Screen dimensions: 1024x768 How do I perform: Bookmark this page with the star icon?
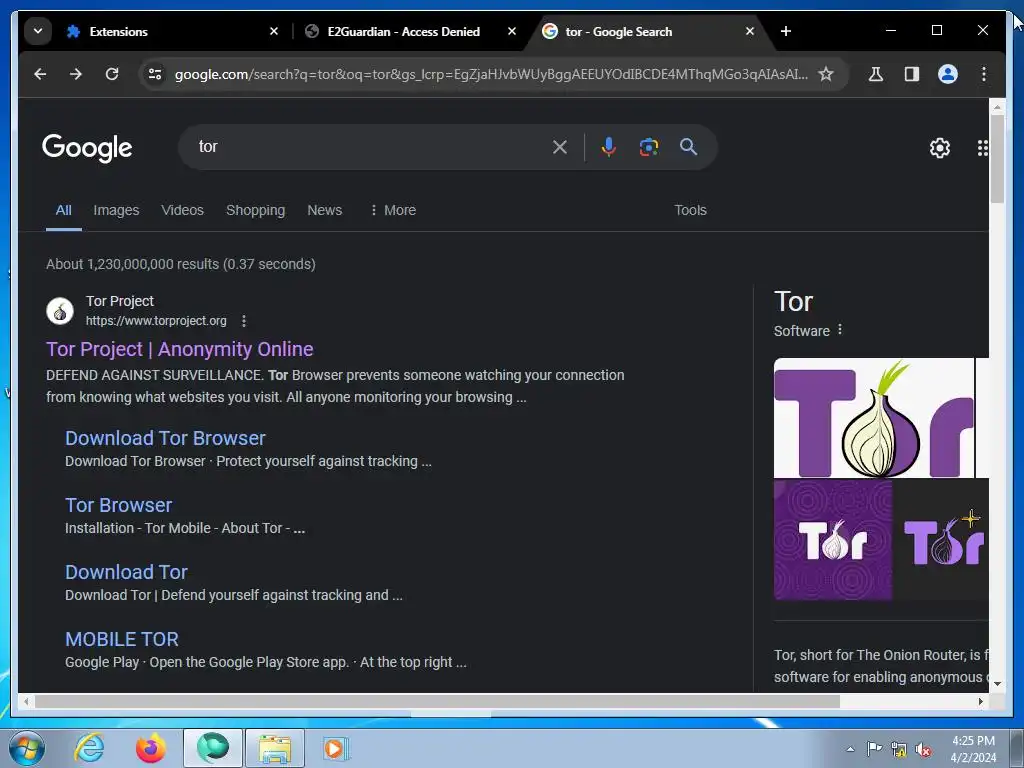[826, 74]
